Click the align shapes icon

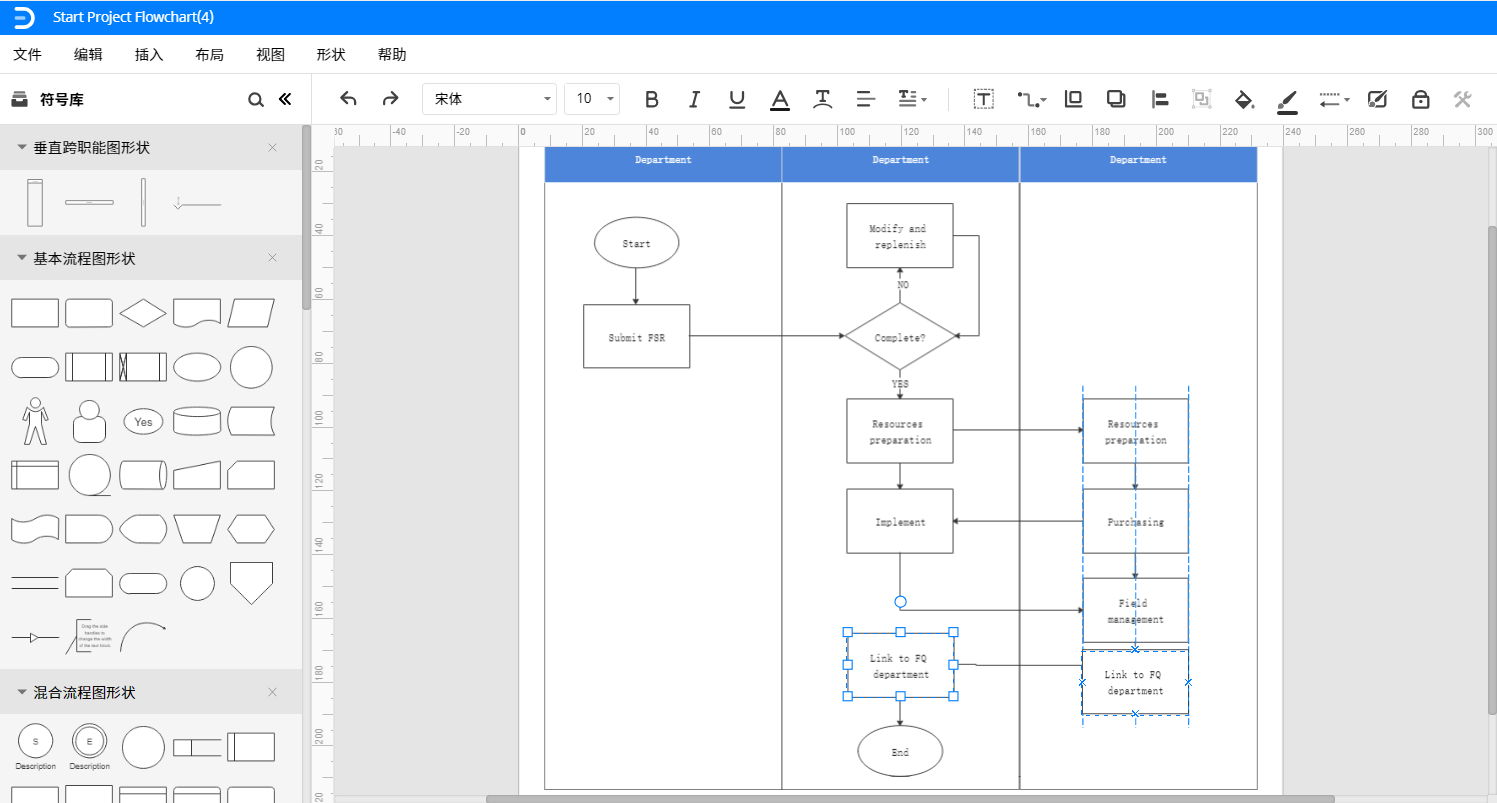click(x=1160, y=98)
